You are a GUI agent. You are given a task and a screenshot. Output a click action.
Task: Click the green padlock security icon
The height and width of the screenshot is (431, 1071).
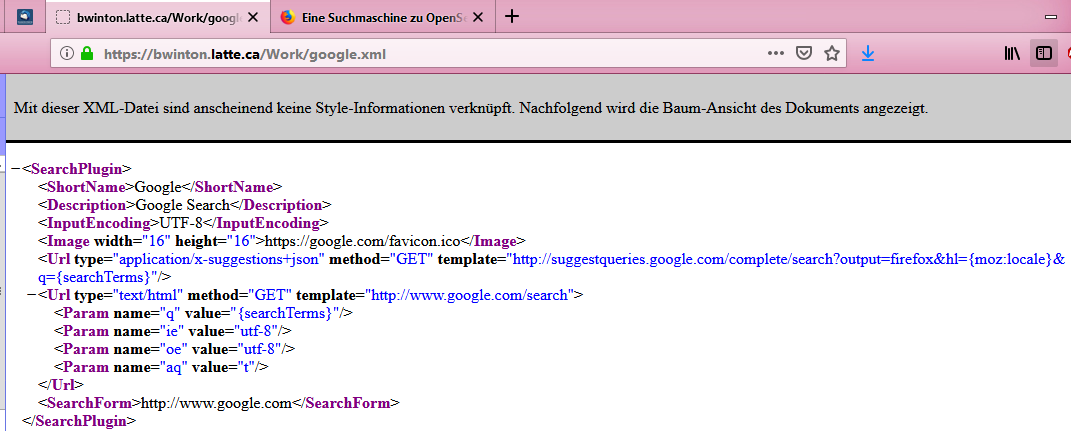pyautogui.click(x=87, y=53)
